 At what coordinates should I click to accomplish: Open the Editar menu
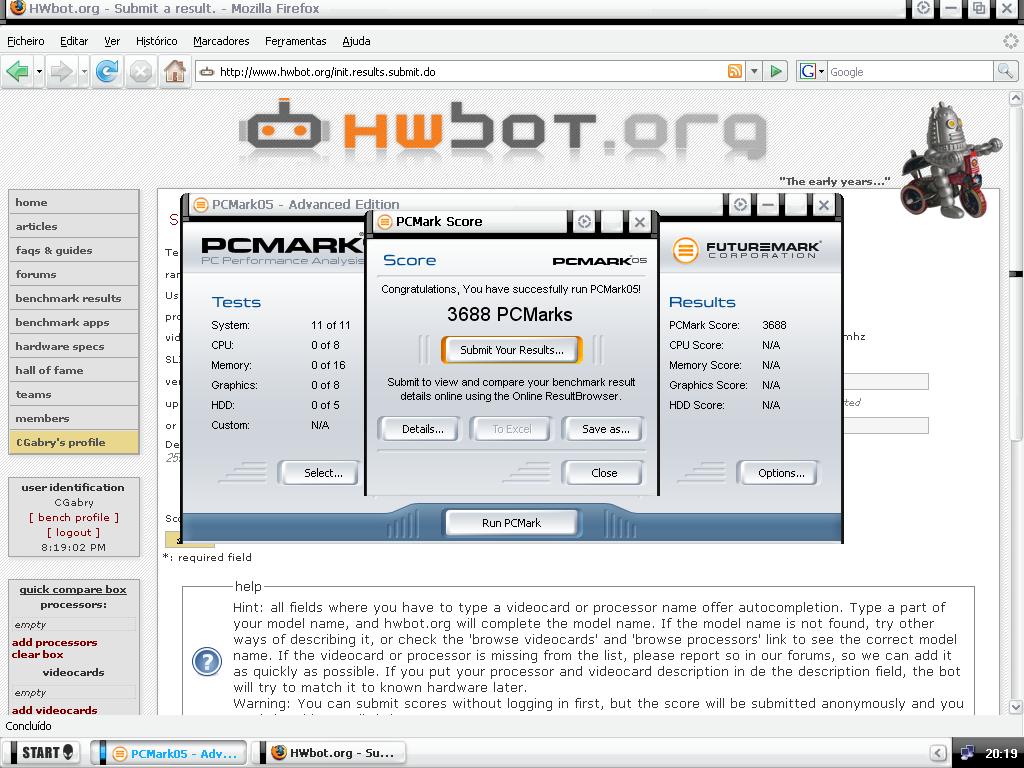tap(74, 41)
